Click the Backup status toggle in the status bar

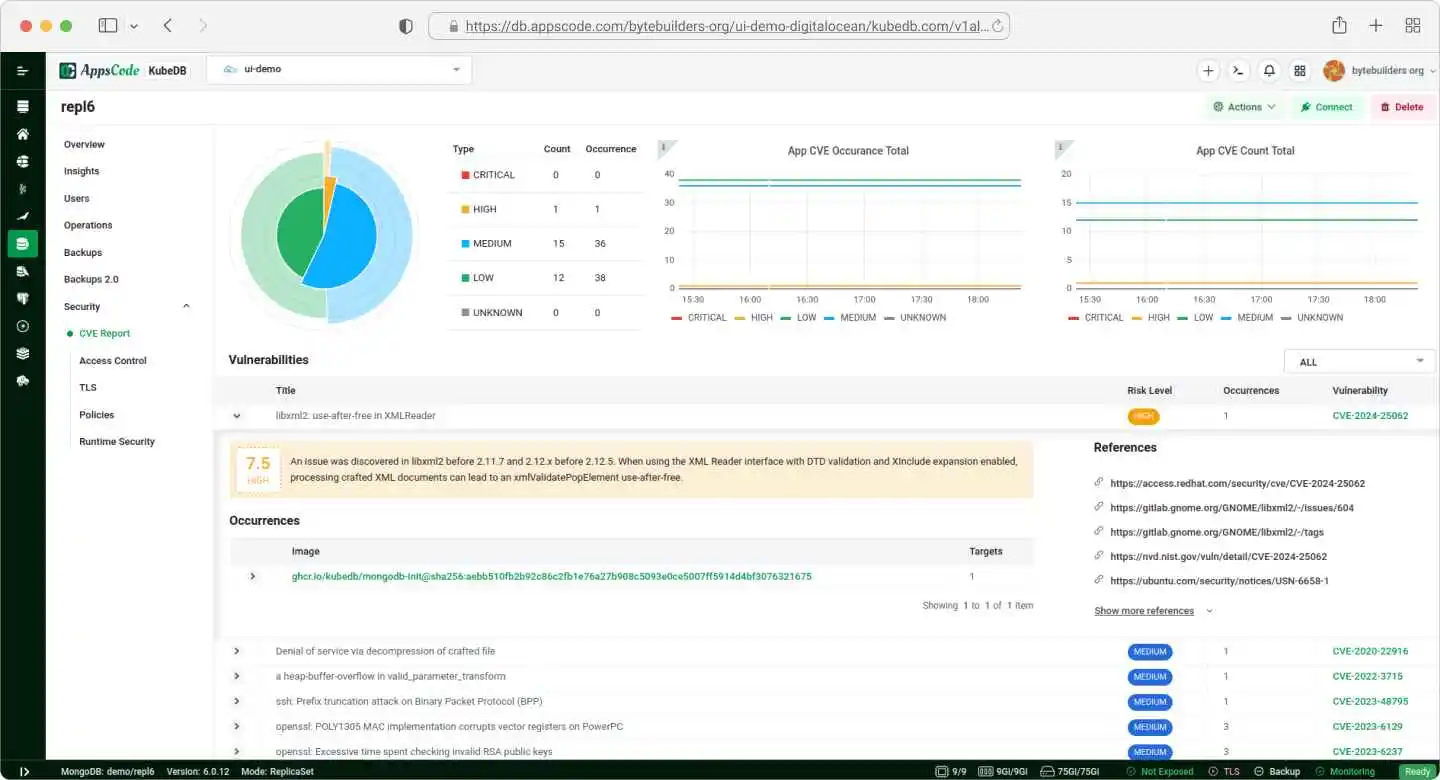[1277, 771]
